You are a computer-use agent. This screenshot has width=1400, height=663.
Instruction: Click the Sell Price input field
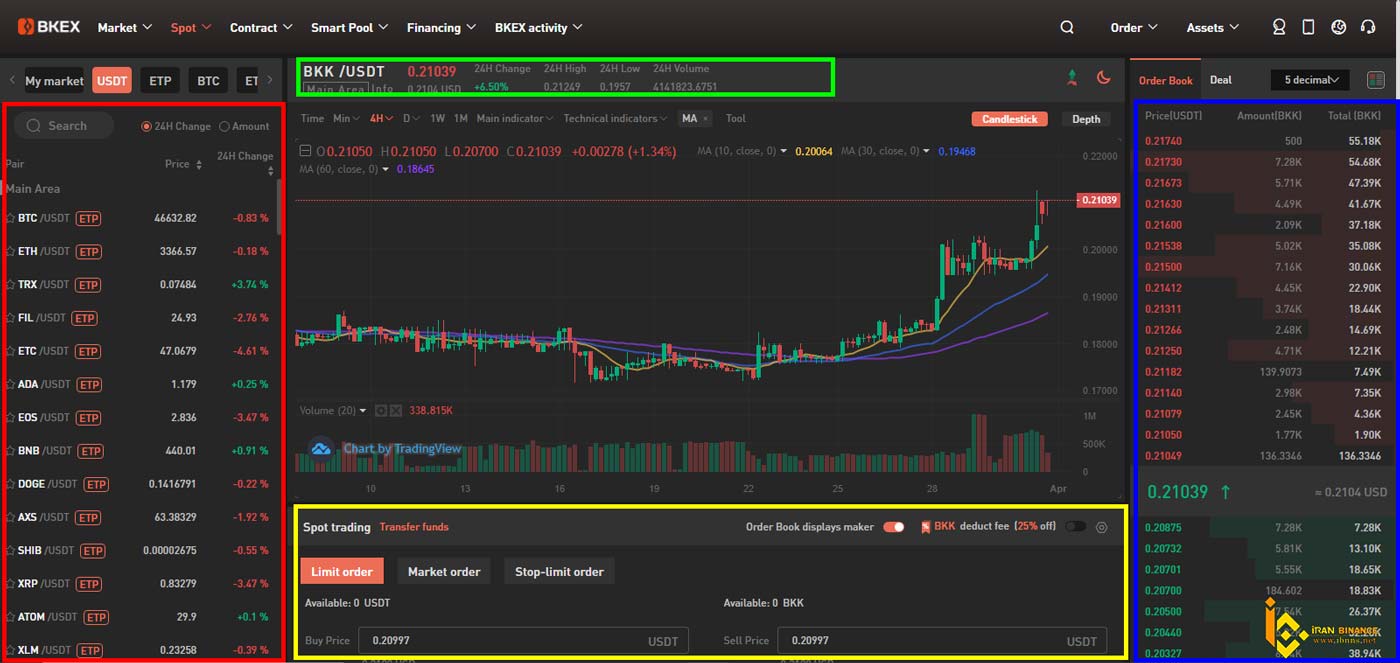[x=942, y=641]
